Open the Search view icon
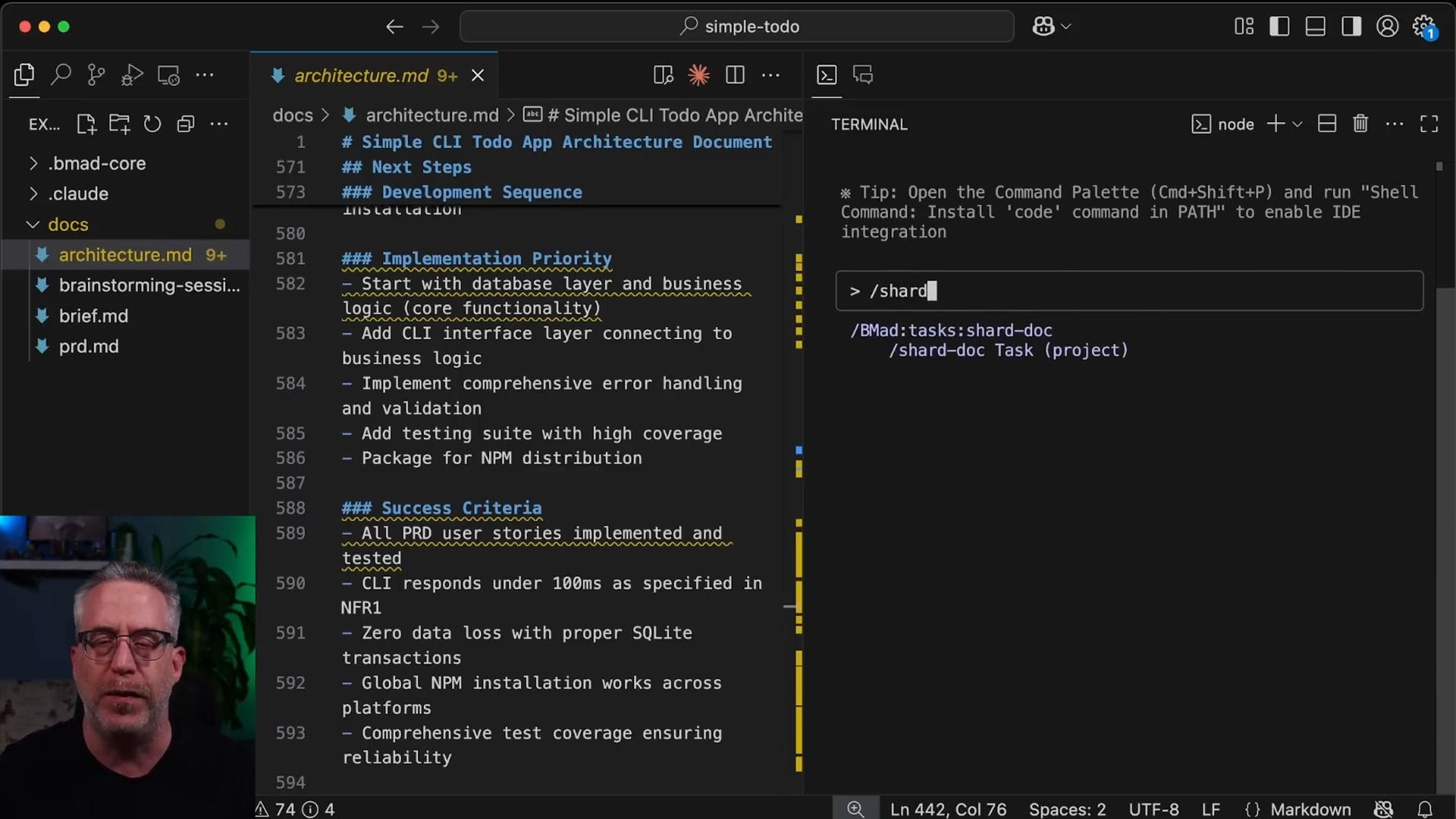The image size is (1456, 819). tap(61, 75)
